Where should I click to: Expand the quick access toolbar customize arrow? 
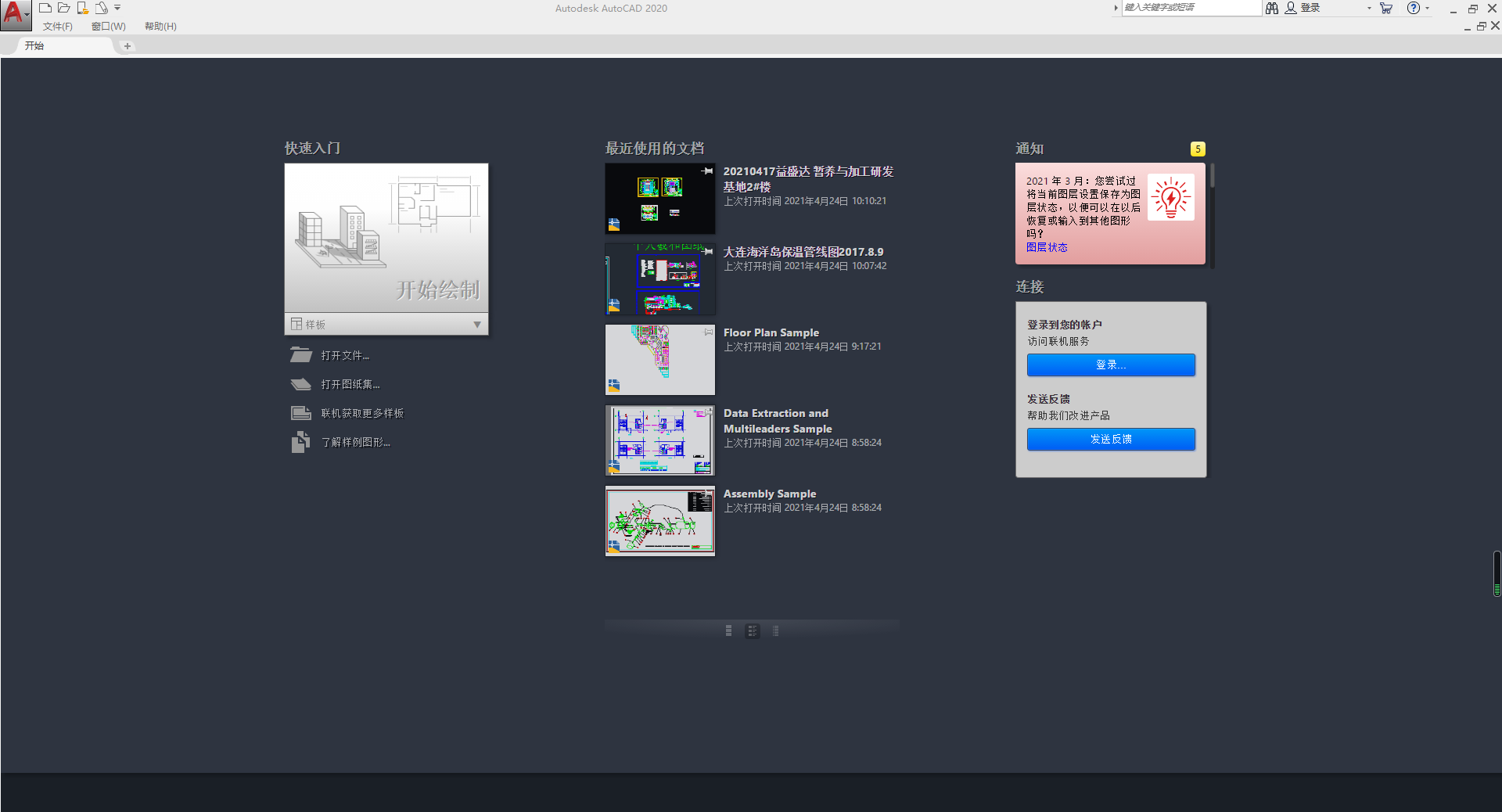pos(117,8)
